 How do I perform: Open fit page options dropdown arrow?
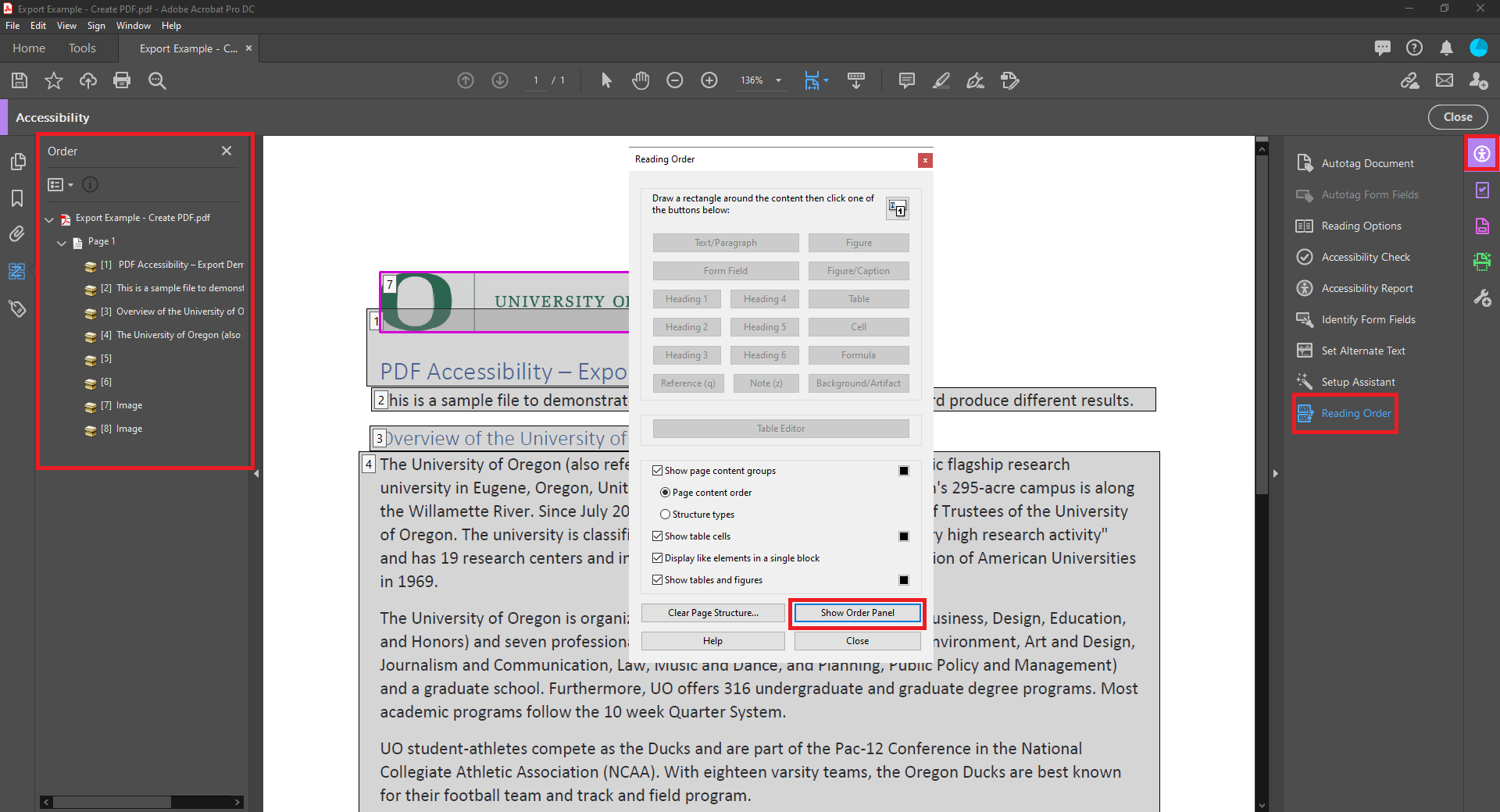point(827,80)
